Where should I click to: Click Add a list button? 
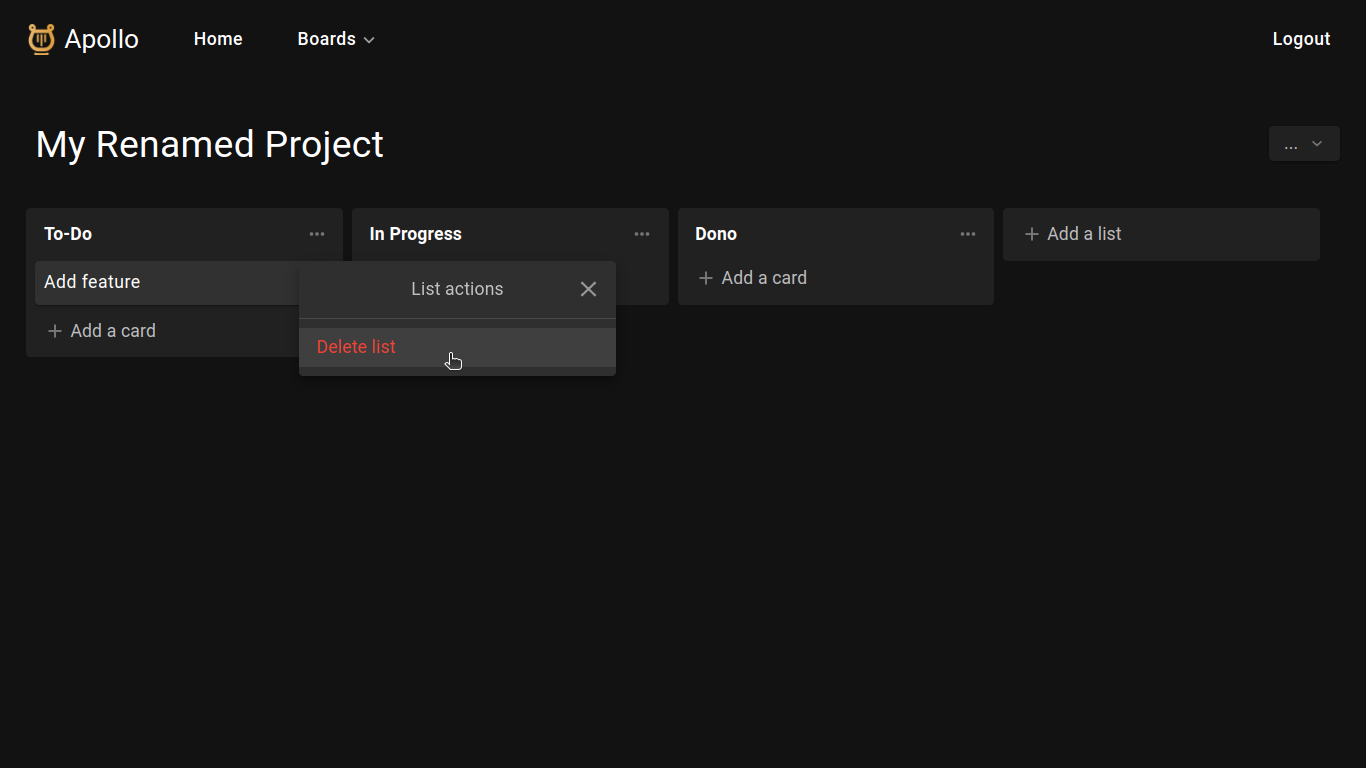click(x=1161, y=234)
